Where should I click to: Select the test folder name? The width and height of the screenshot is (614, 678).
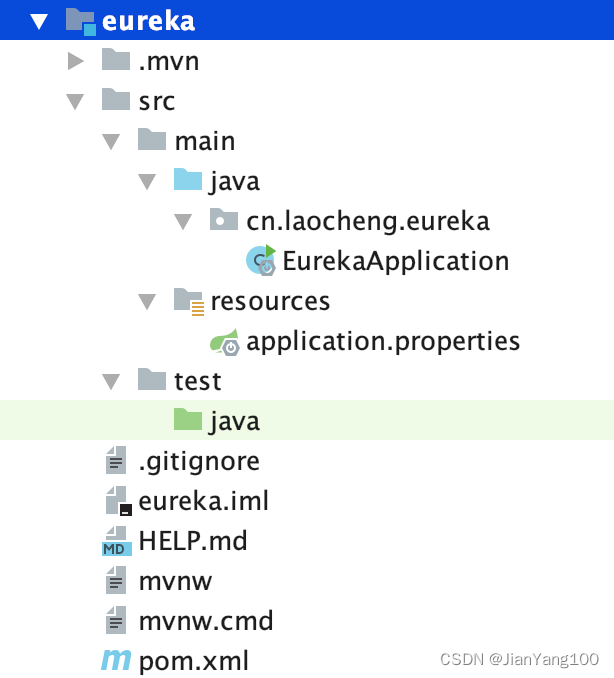pyautogui.click(x=198, y=381)
